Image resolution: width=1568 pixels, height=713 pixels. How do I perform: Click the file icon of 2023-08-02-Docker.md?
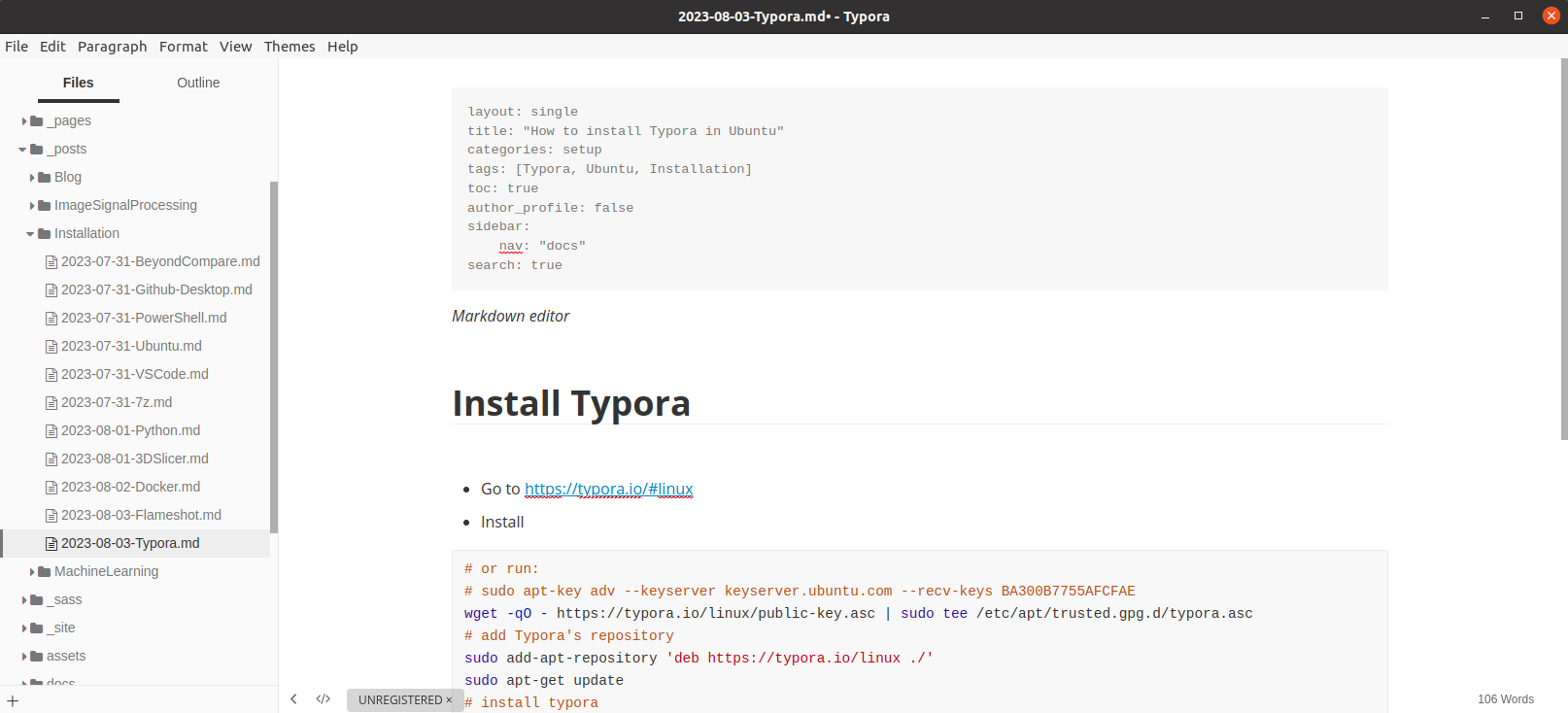coord(51,487)
